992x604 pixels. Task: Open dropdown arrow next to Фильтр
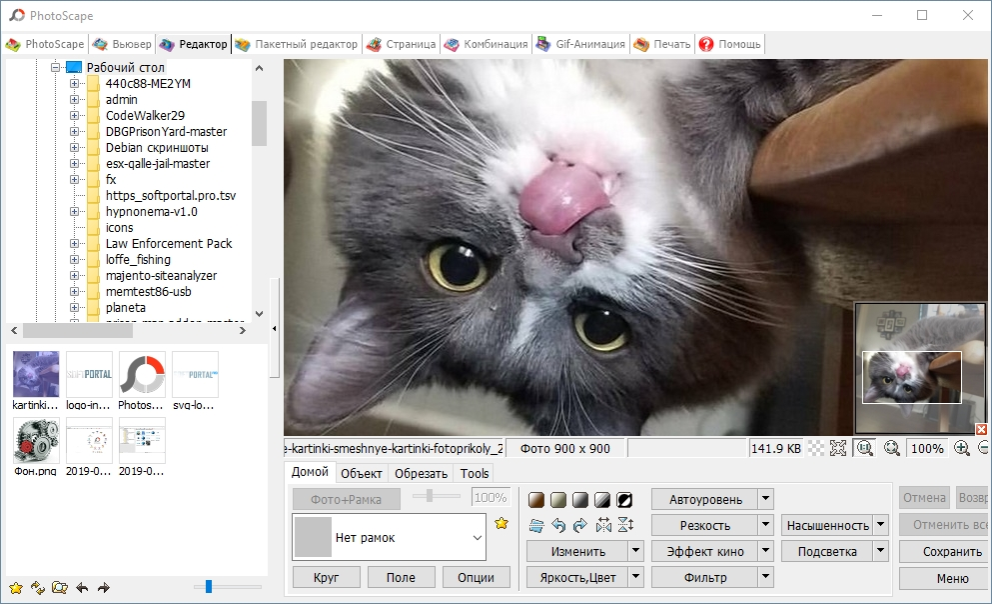765,577
